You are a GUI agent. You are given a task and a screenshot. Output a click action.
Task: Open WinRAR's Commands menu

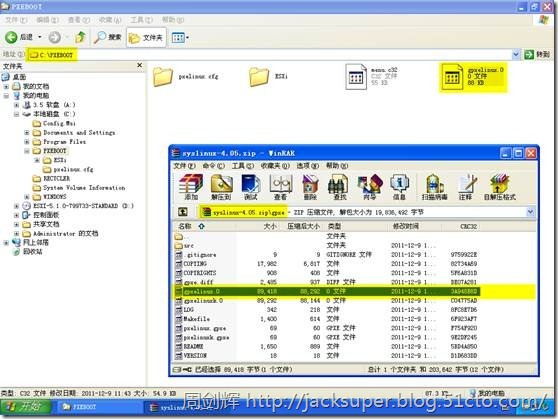pos(214,166)
